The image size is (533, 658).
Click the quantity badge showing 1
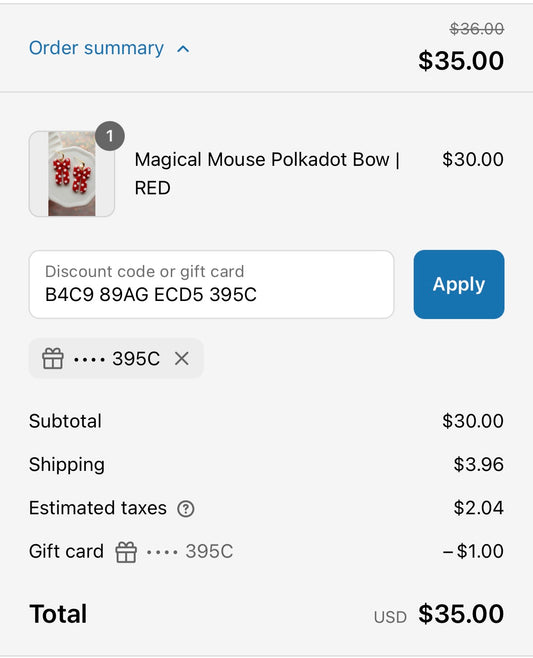click(x=110, y=136)
